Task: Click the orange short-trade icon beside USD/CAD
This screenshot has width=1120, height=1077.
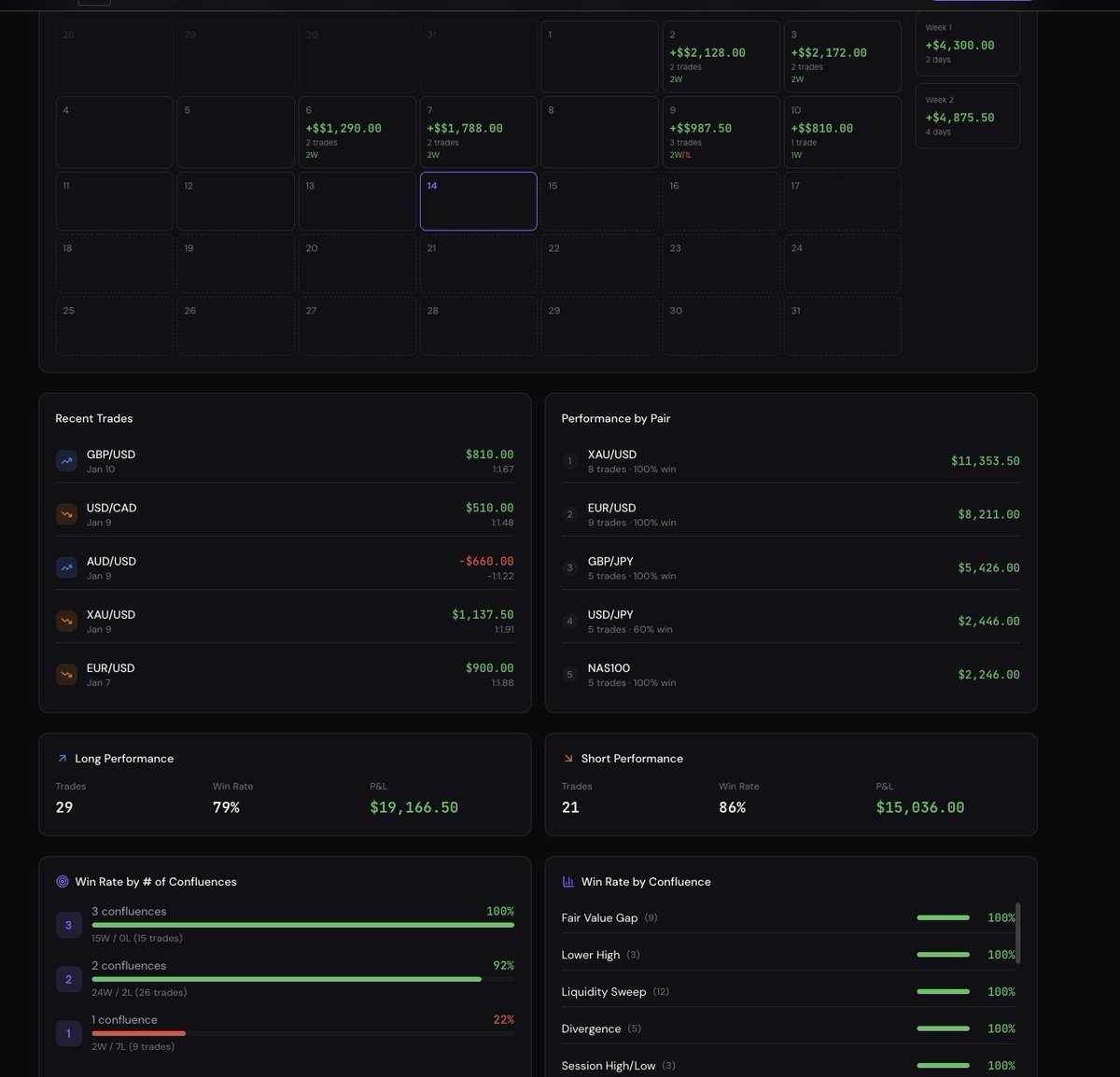Action: tap(66, 513)
